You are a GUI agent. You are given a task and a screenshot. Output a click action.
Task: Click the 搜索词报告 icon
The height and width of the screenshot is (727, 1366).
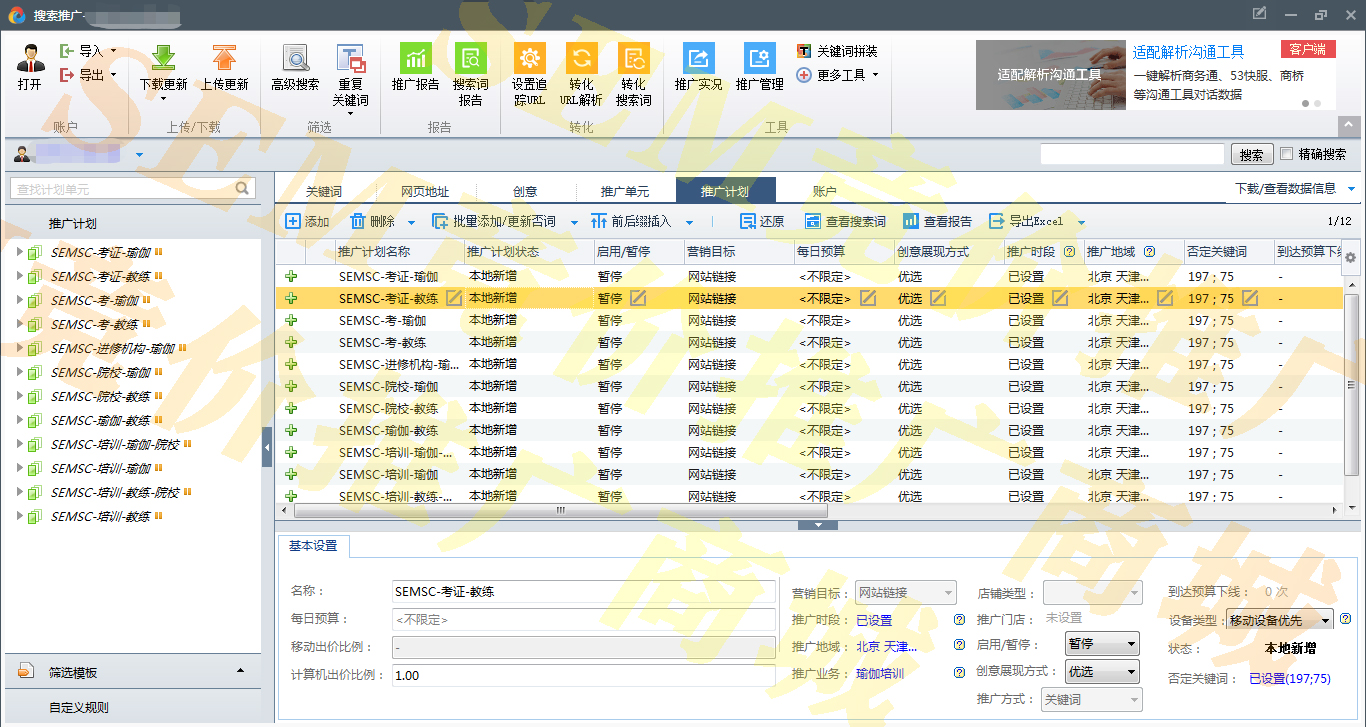click(x=470, y=59)
